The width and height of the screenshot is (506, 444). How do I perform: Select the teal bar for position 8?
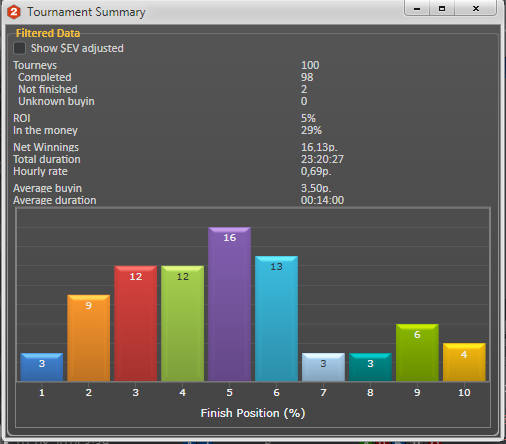point(370,367)
